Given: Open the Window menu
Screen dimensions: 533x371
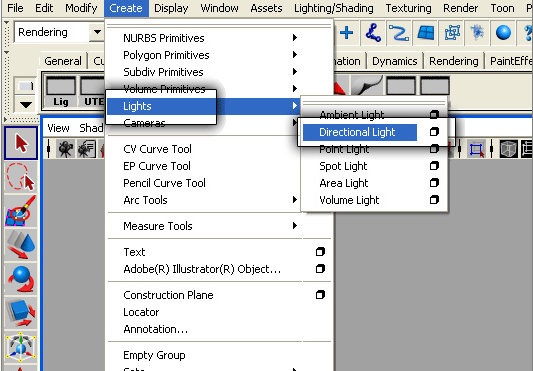Looking at the screenshot, I should point(219,8).
